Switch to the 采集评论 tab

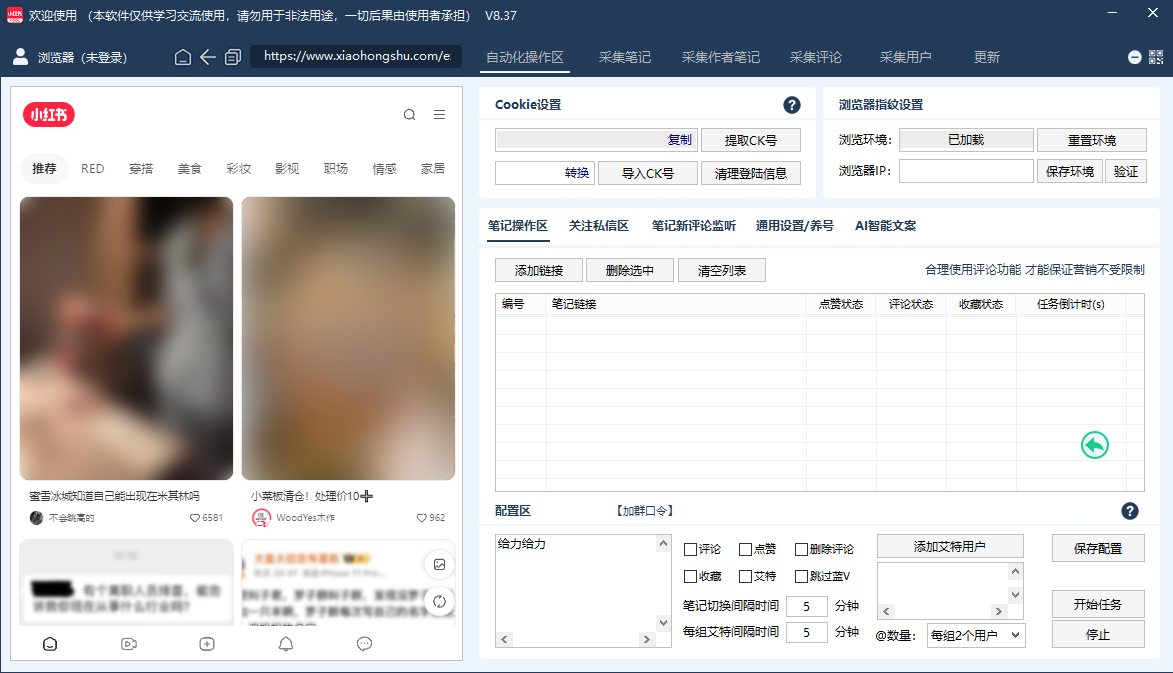[815, 58]
